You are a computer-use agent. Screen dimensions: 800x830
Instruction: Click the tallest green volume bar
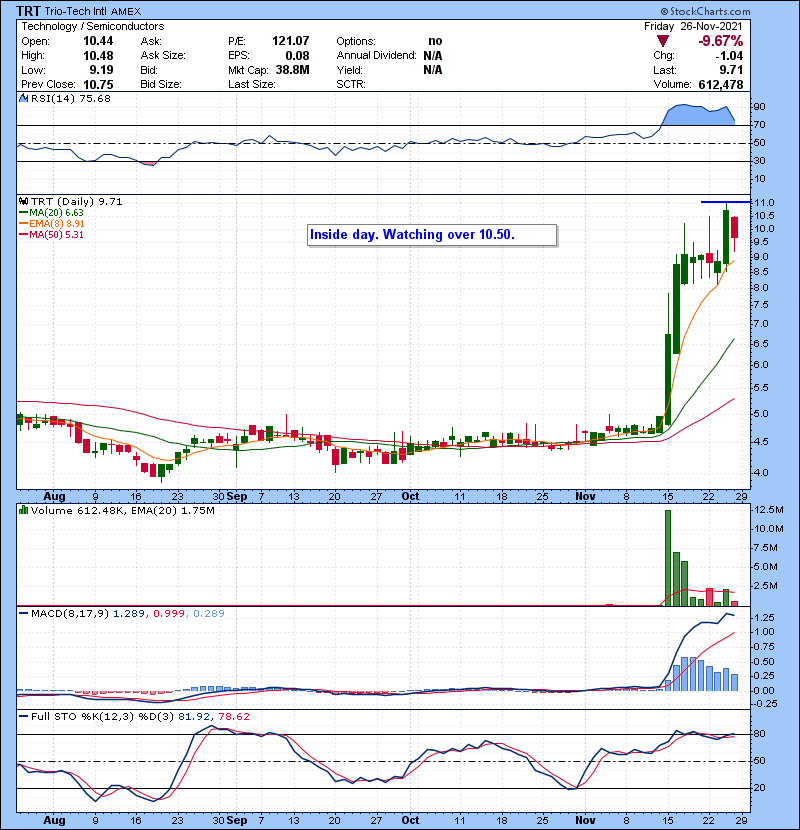[668, 557]
